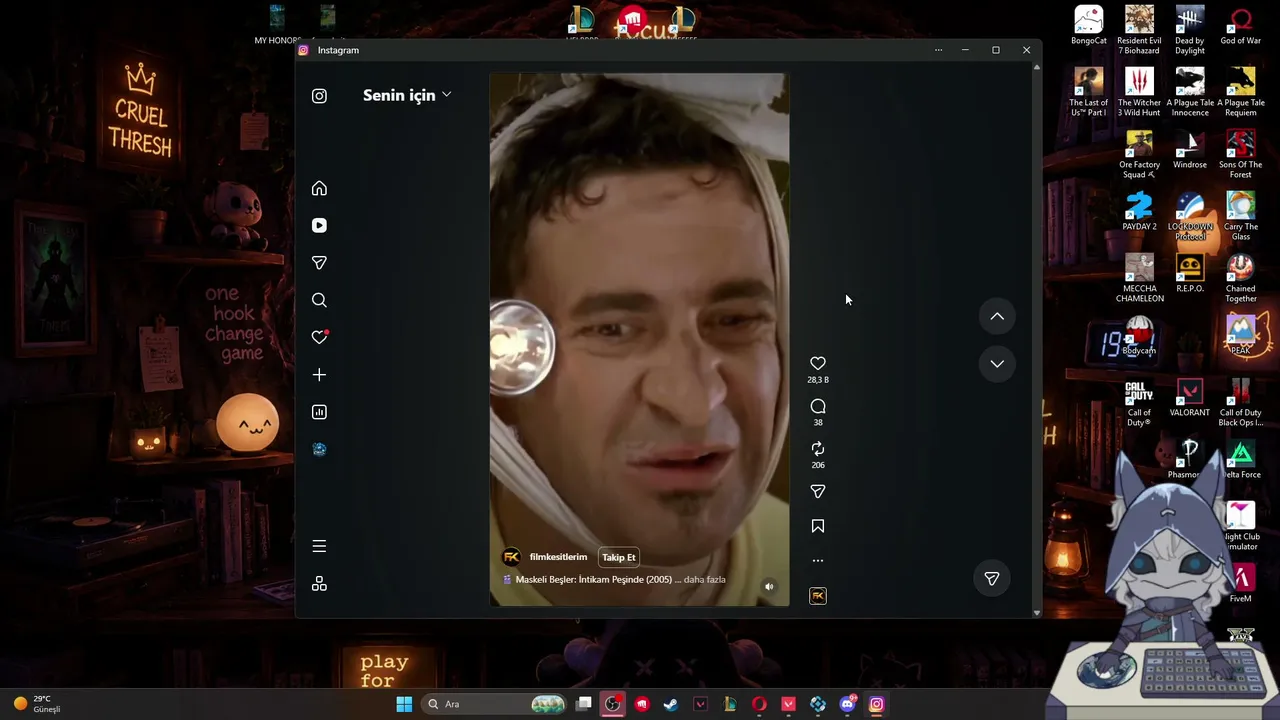Screen dimensions: 1280x720
Task: Select A Plague Tale Requiem shortcut
Action: (x=1241, y=93)
